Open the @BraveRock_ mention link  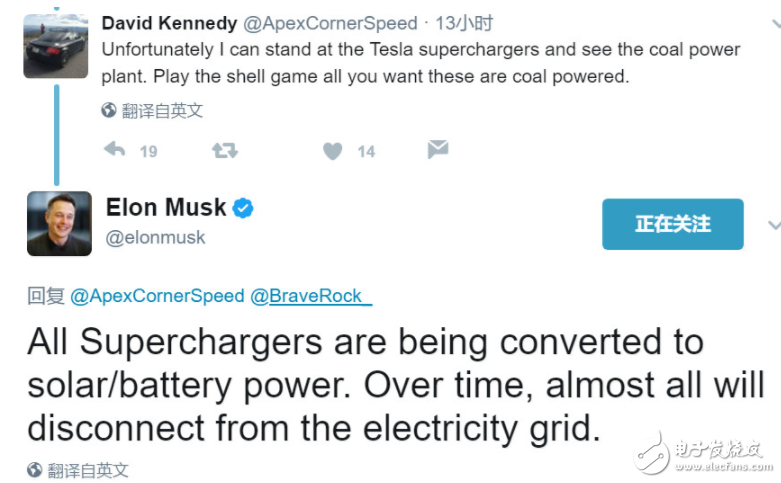point(310,295)
